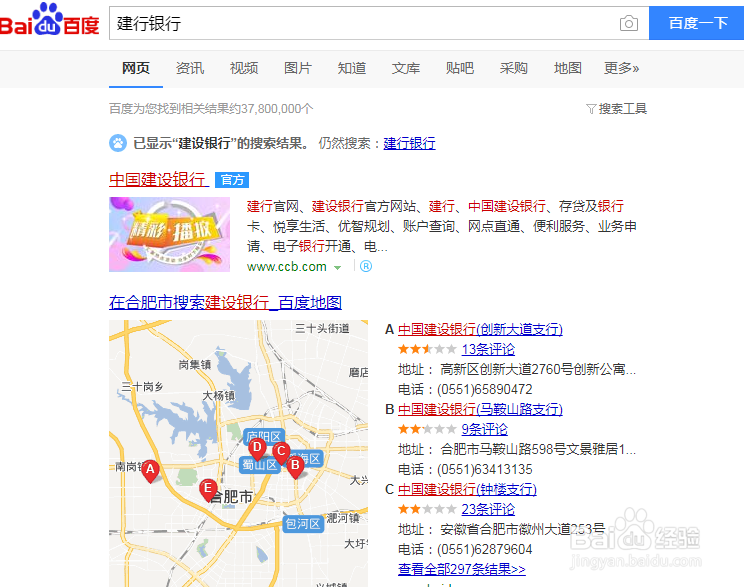
Task: Open 搜索工具 filter options
Action: point(623,109)
